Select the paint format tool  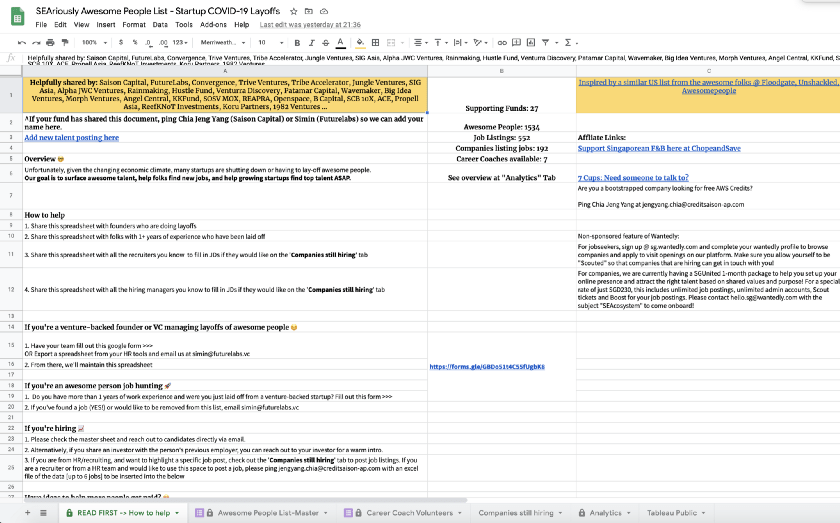(65, 42)
